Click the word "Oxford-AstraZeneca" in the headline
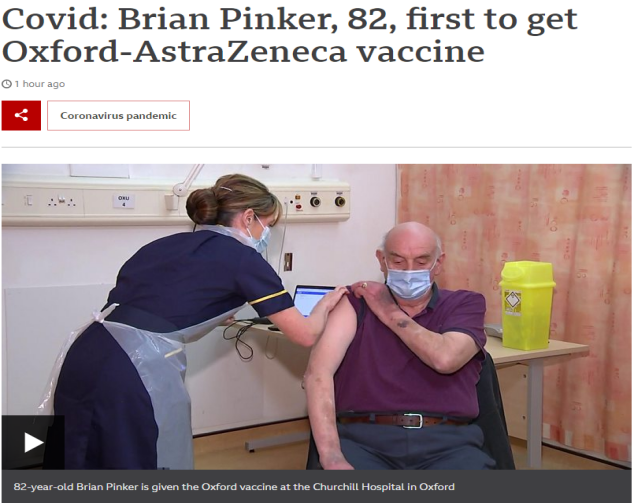Screen dimensions: 634x503 point(174,52)
